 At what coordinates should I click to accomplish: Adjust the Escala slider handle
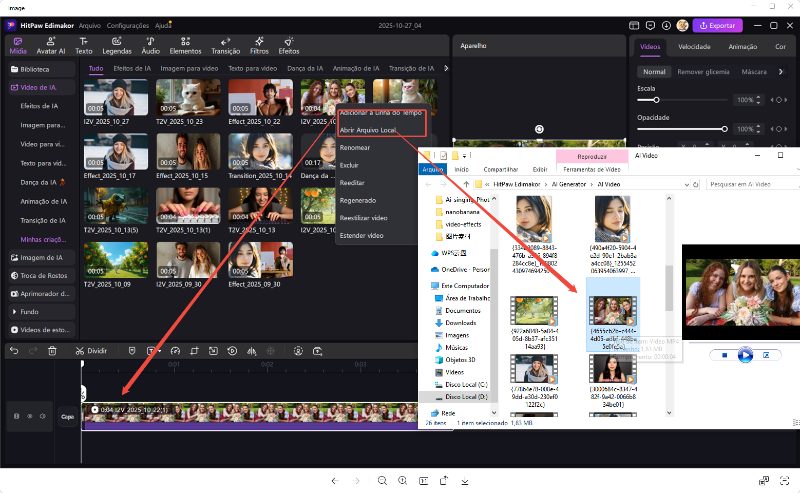point(657,100)
